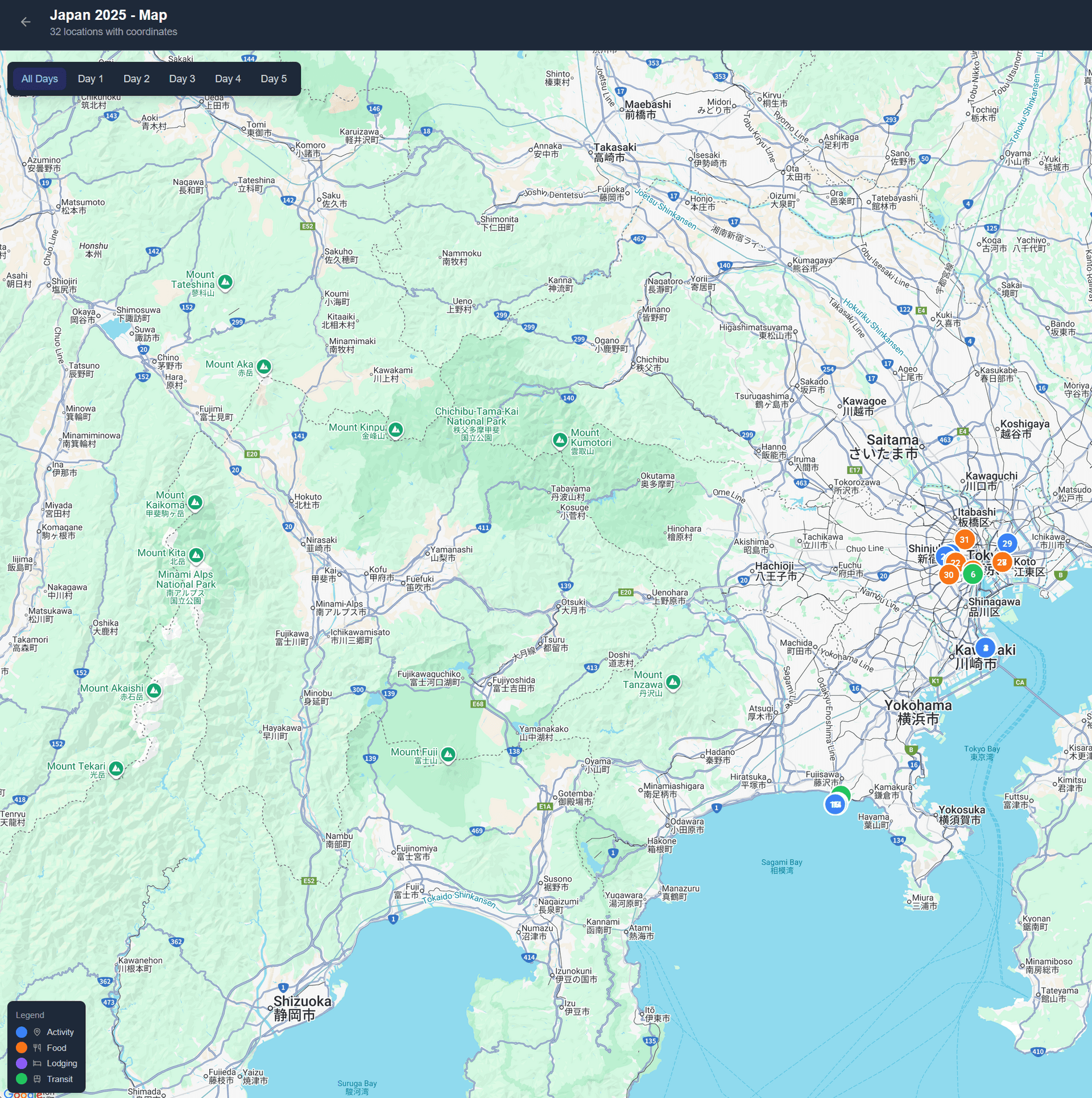Screen dimensions: 1092x1098
Task: Open orange marker 30 near Shinjuku
Action: (x=949, y=575)
